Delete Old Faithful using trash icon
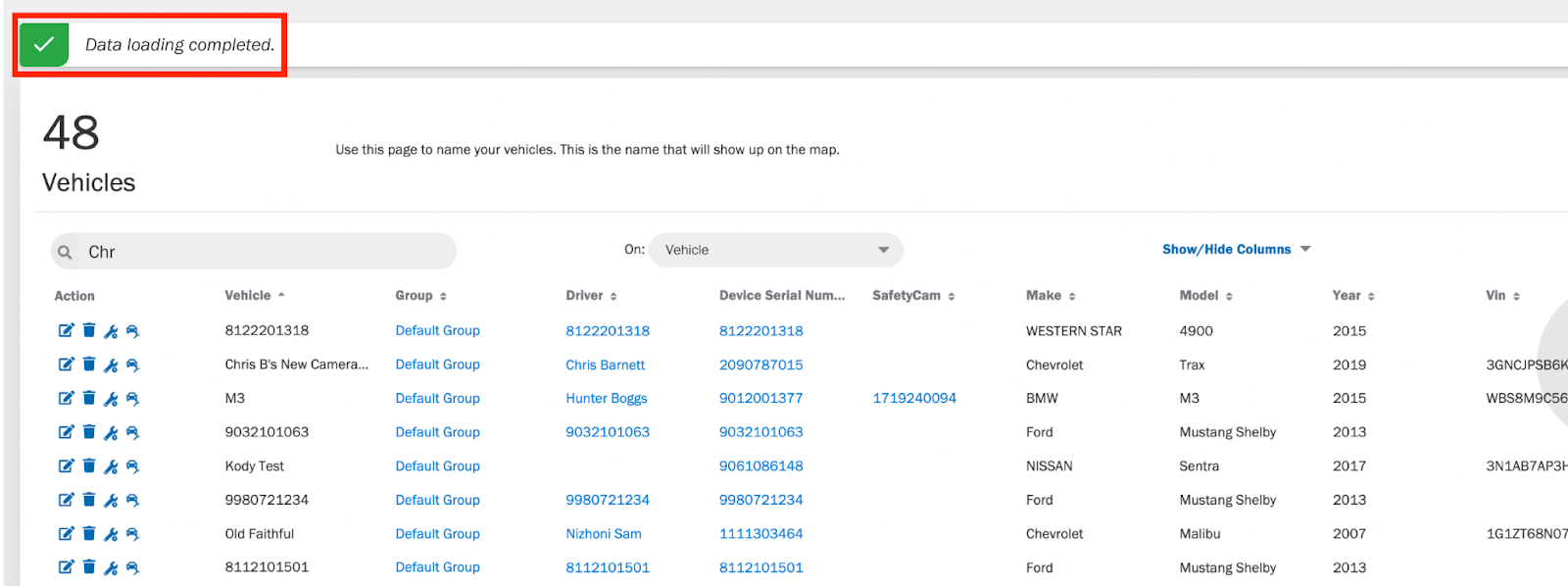The height and width of the screenshot is (586, 1568). click(x=89, y=534)
